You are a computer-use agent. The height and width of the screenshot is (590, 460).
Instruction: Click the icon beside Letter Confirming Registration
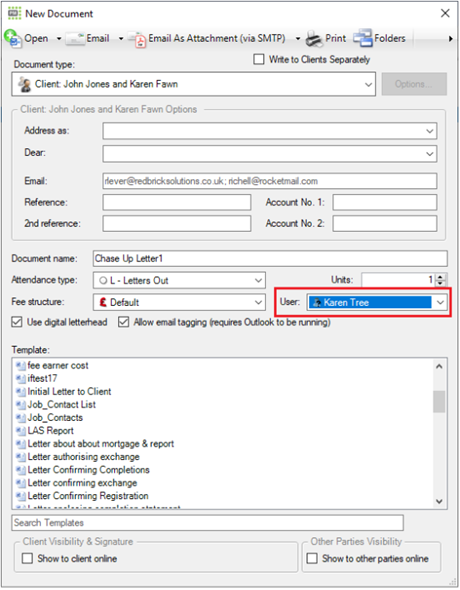pos(21,496)
